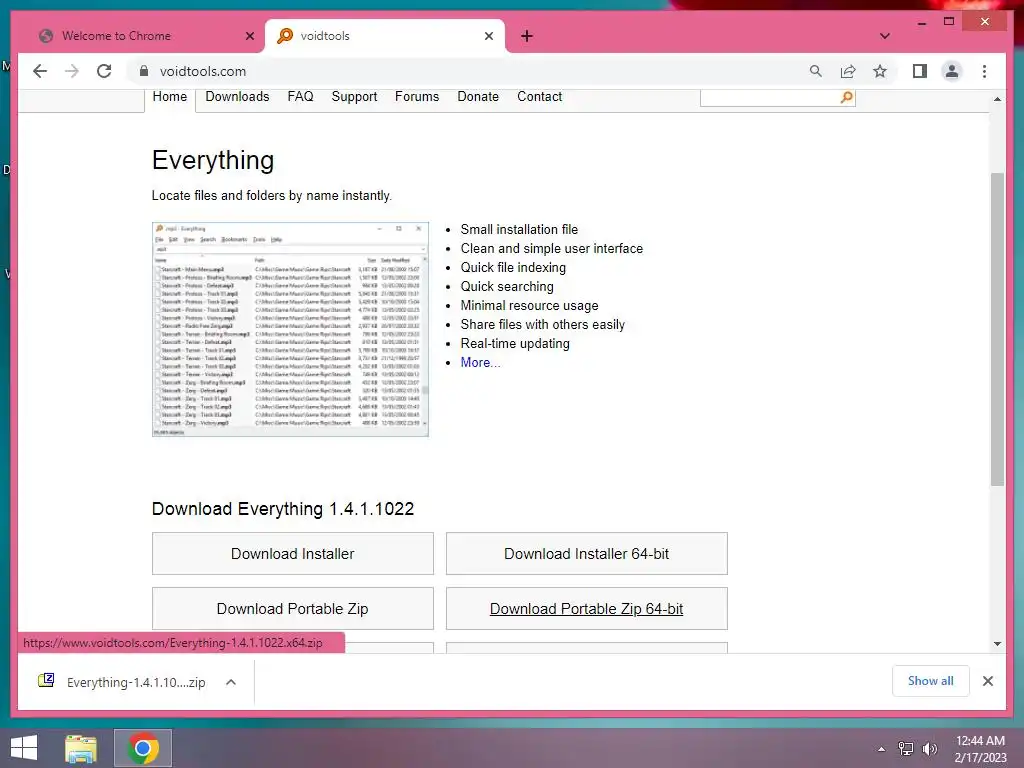The height and width of the screenshot is (768, 1024).
Task: Reload the voidtools page
Action: (104, 71)
